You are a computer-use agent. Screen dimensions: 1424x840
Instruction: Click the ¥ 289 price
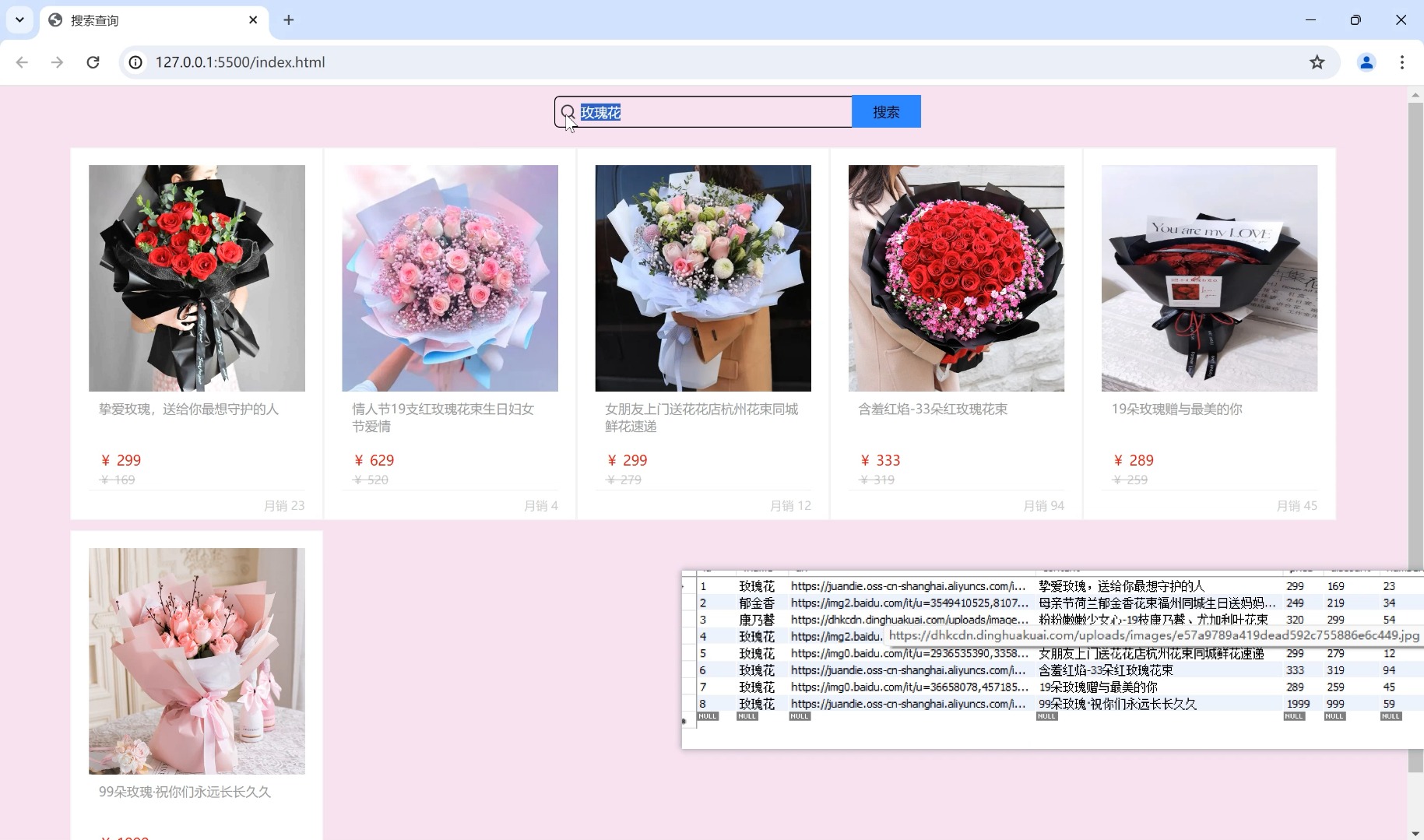click(x=1134, y=461)
